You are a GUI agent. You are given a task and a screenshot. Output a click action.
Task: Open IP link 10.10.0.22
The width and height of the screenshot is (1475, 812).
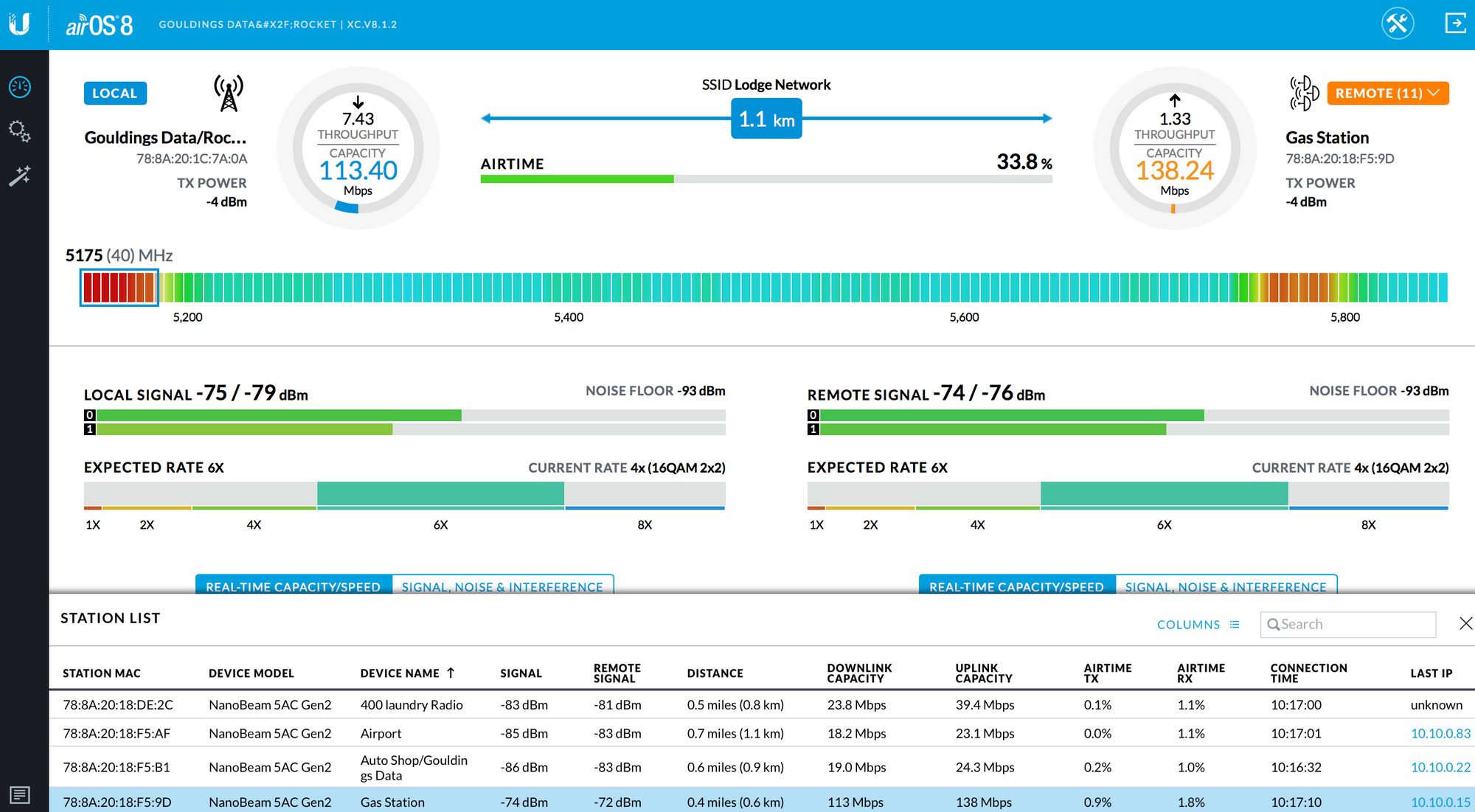click(1440, 768)
